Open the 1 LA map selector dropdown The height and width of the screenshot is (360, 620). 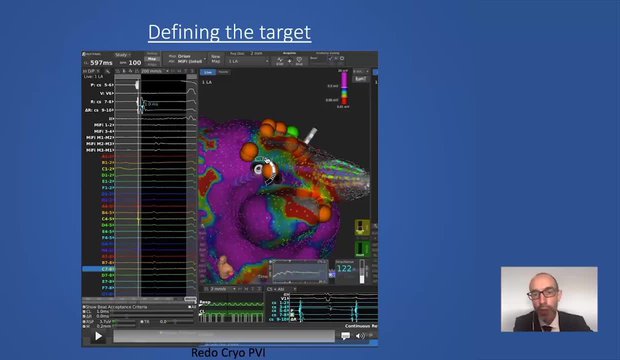coord(248,61)
